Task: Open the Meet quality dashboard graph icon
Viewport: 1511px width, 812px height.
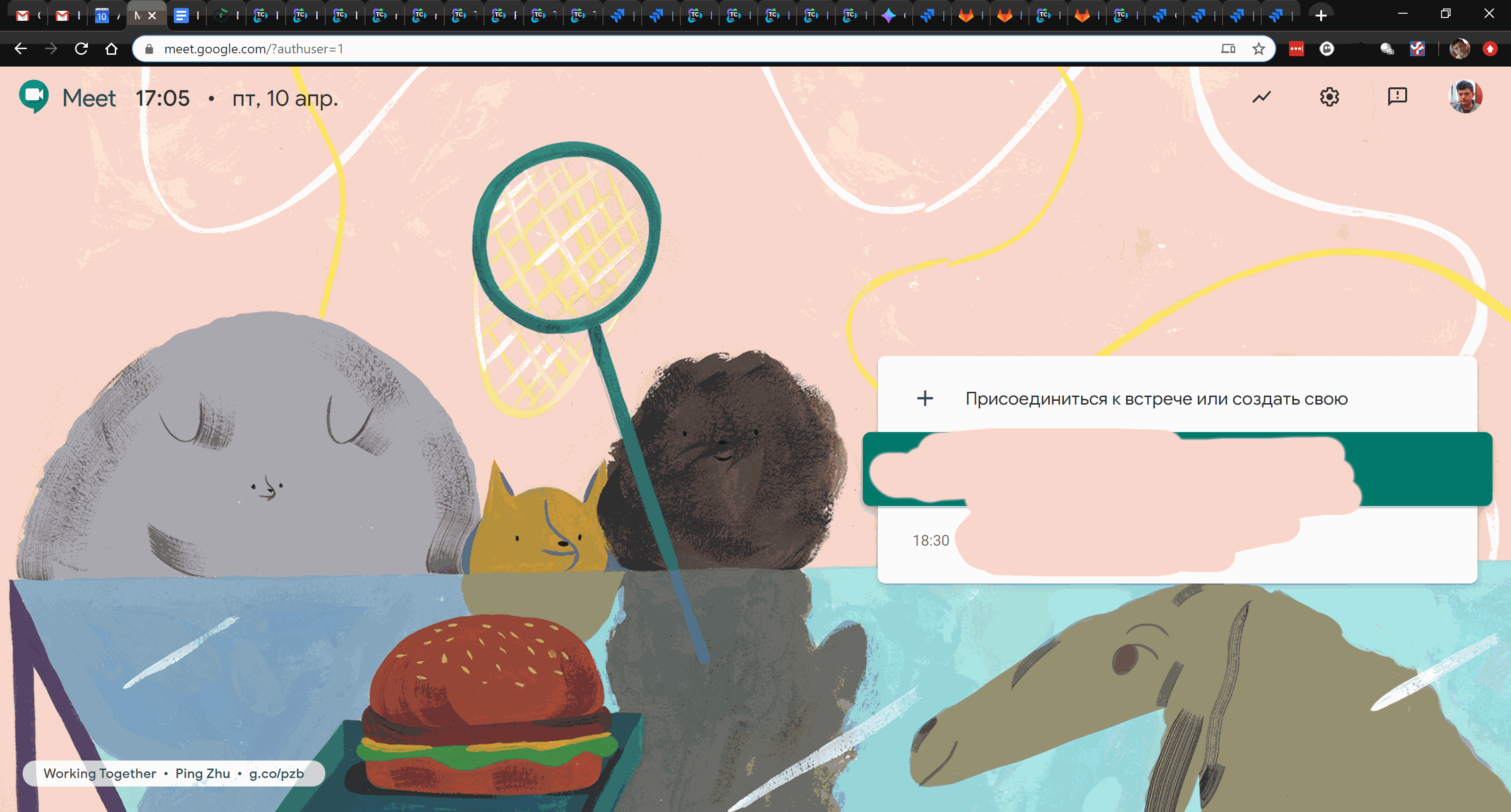Action: coord(1261,97)
